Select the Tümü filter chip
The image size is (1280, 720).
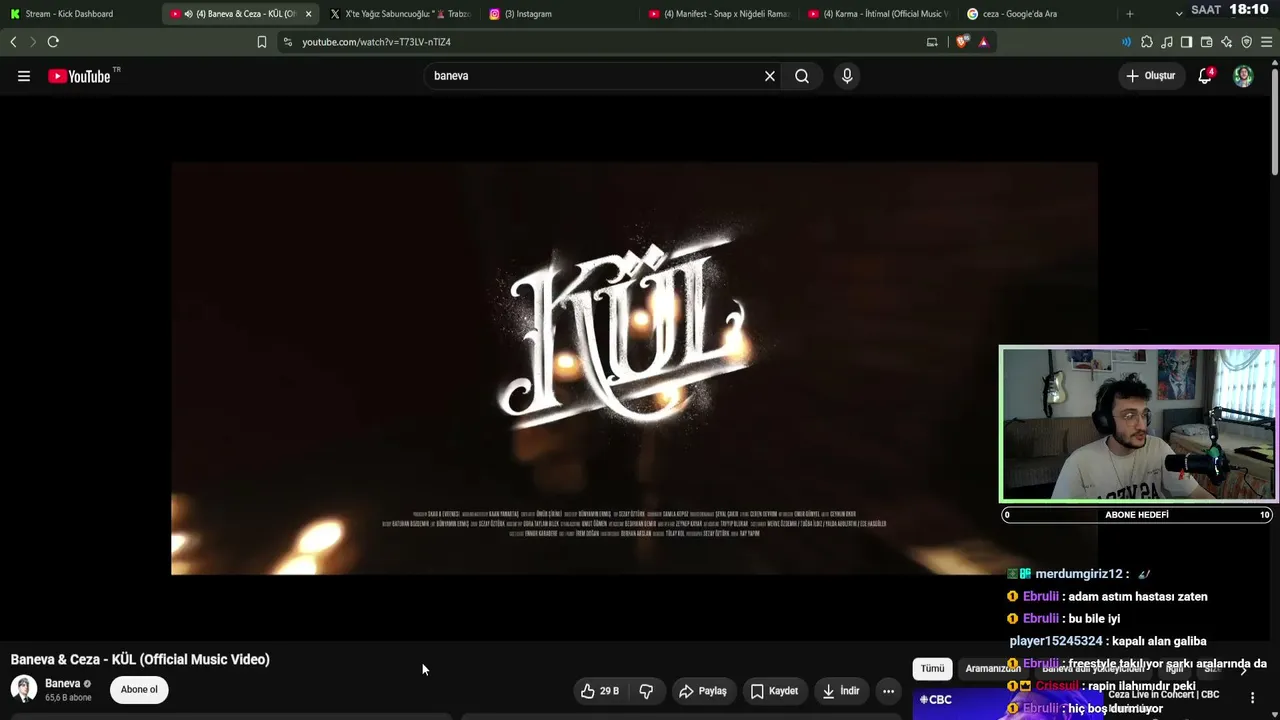(x=932, y=668)
